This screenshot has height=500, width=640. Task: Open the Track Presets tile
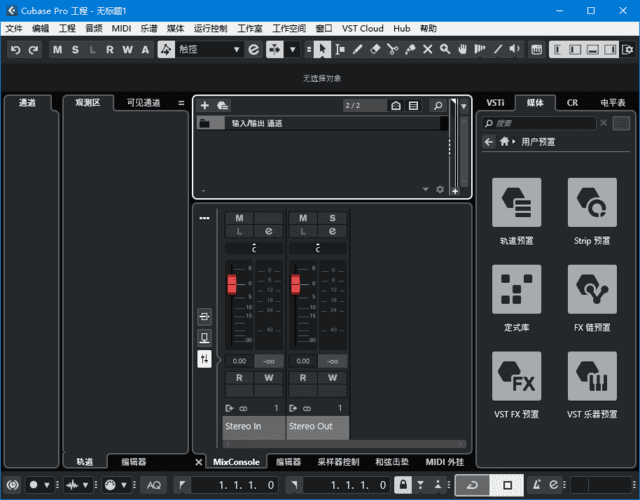(x=516, y=202)
